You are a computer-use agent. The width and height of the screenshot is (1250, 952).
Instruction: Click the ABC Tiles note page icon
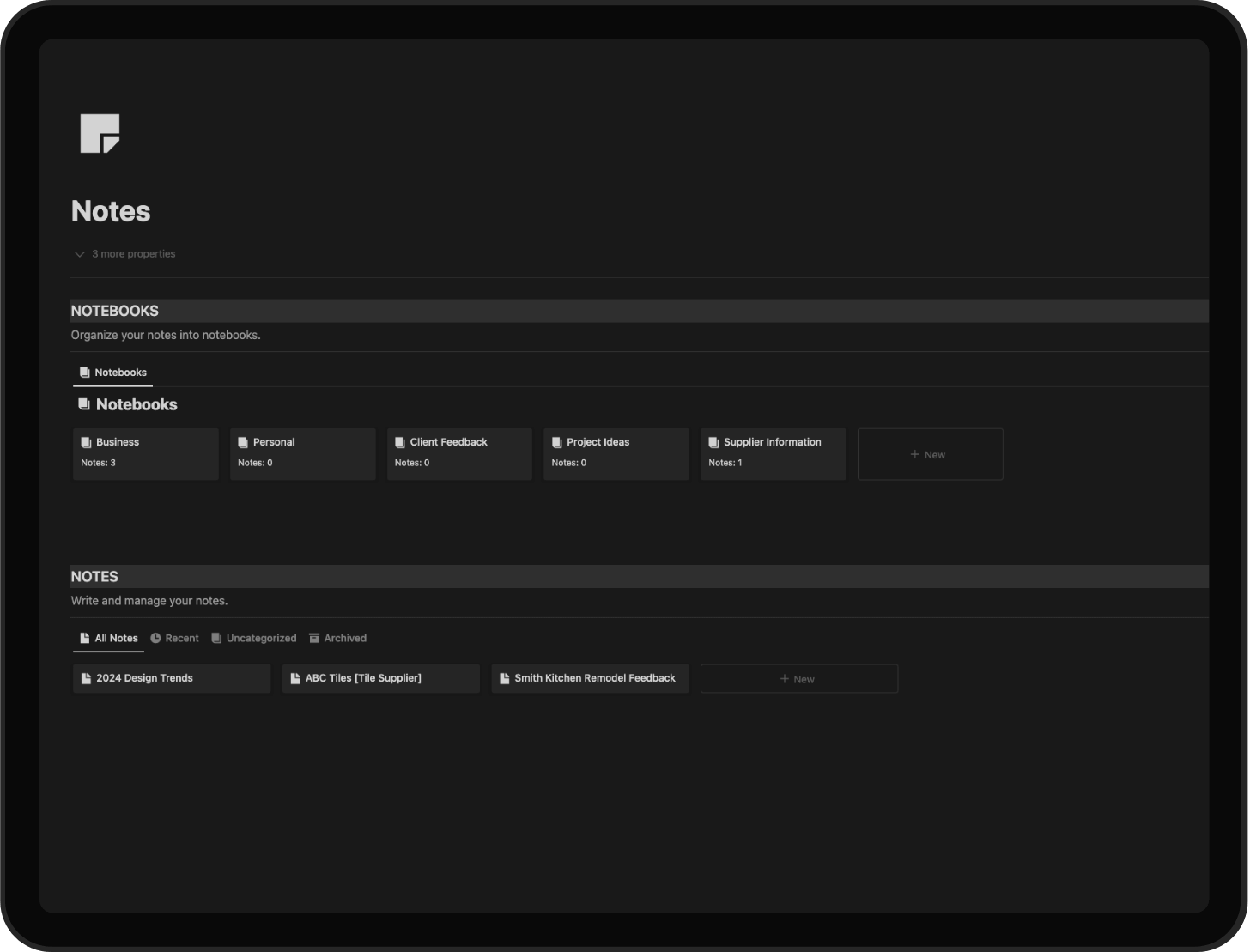295,679
